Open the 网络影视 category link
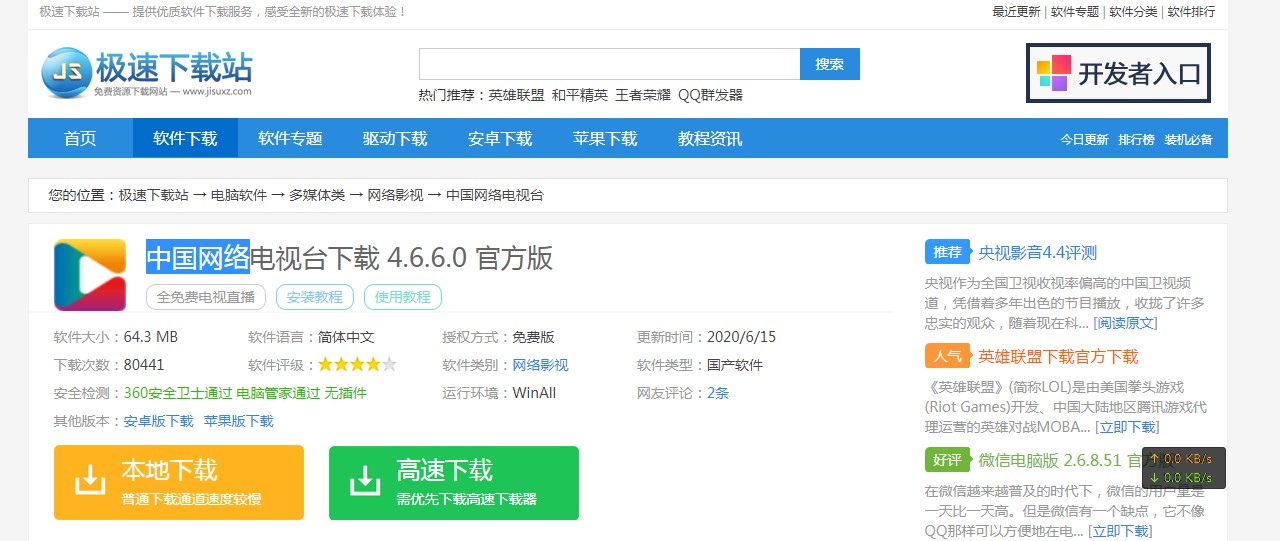This screenshot has height=541, width=1280. [x=540, y=365]
